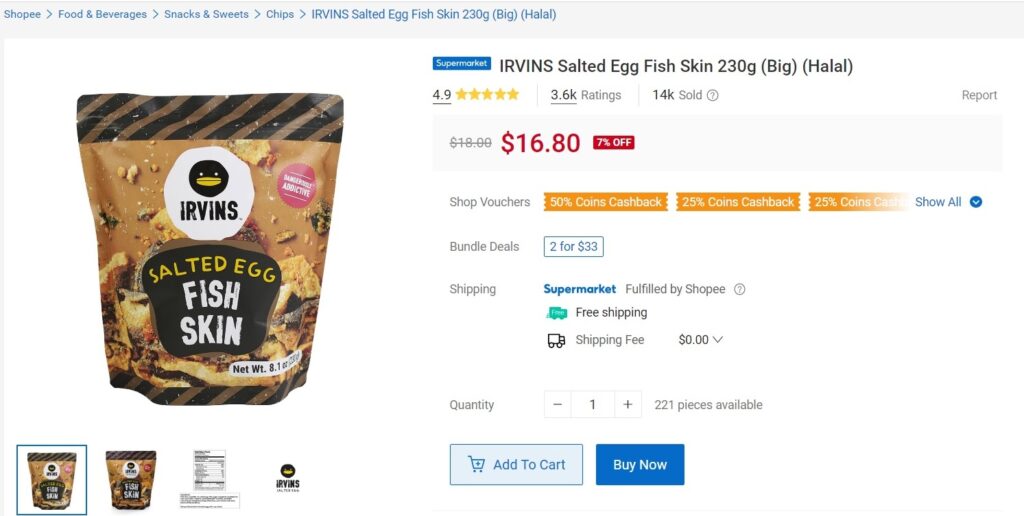Click the quantity input field
Viewport: 1024px width, 516px height.
[x=592, y=405]
